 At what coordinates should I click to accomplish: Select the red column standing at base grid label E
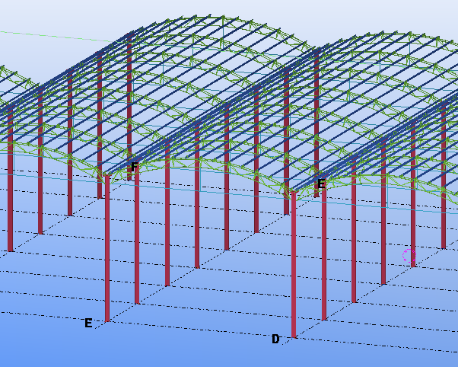107,249
